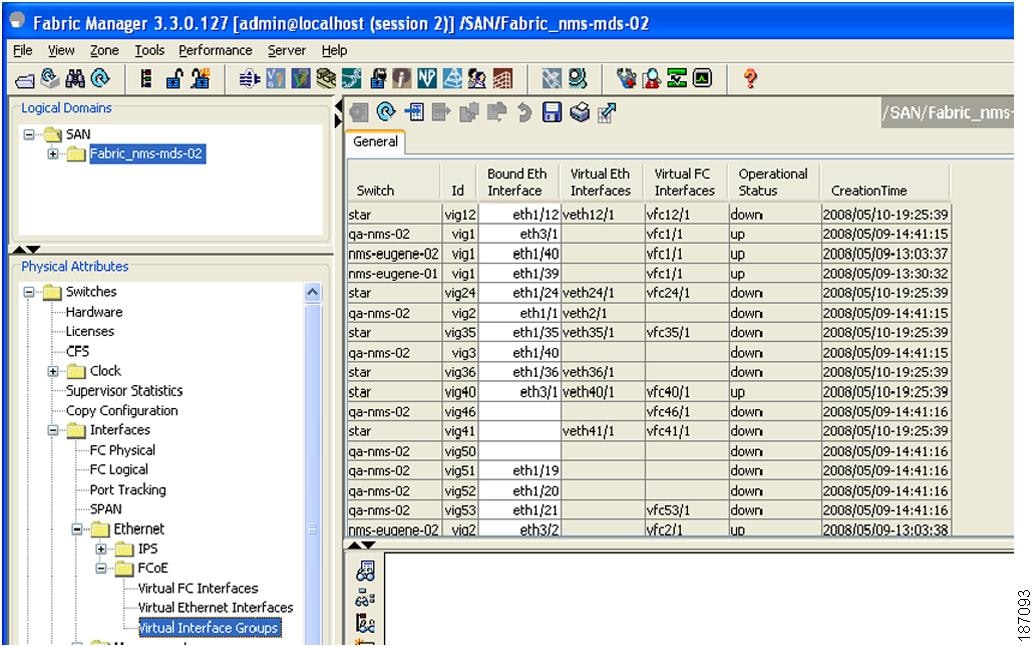
Task: Click the printer icon in table toolbar
Action: 580,112
